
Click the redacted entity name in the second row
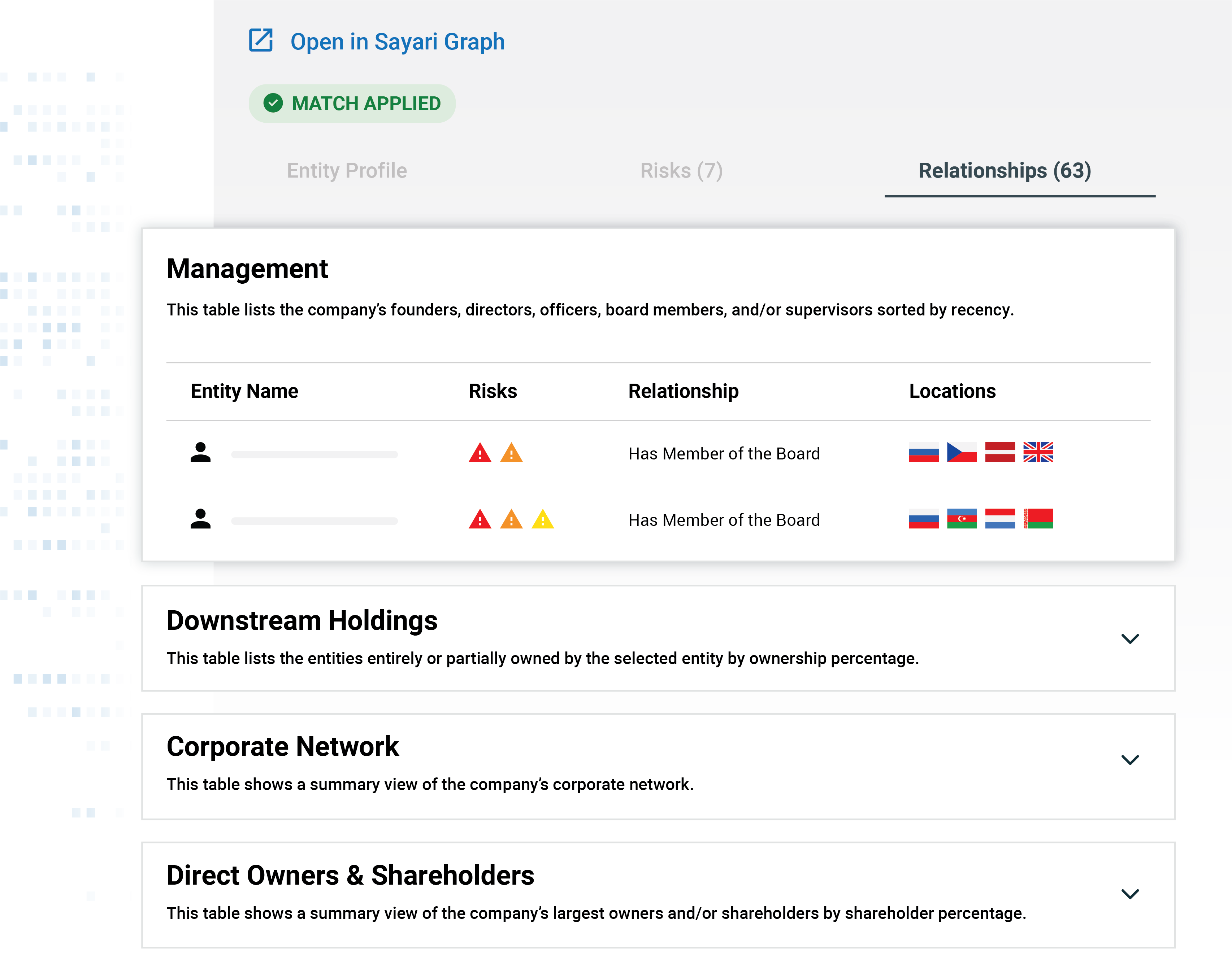[315, 521]
